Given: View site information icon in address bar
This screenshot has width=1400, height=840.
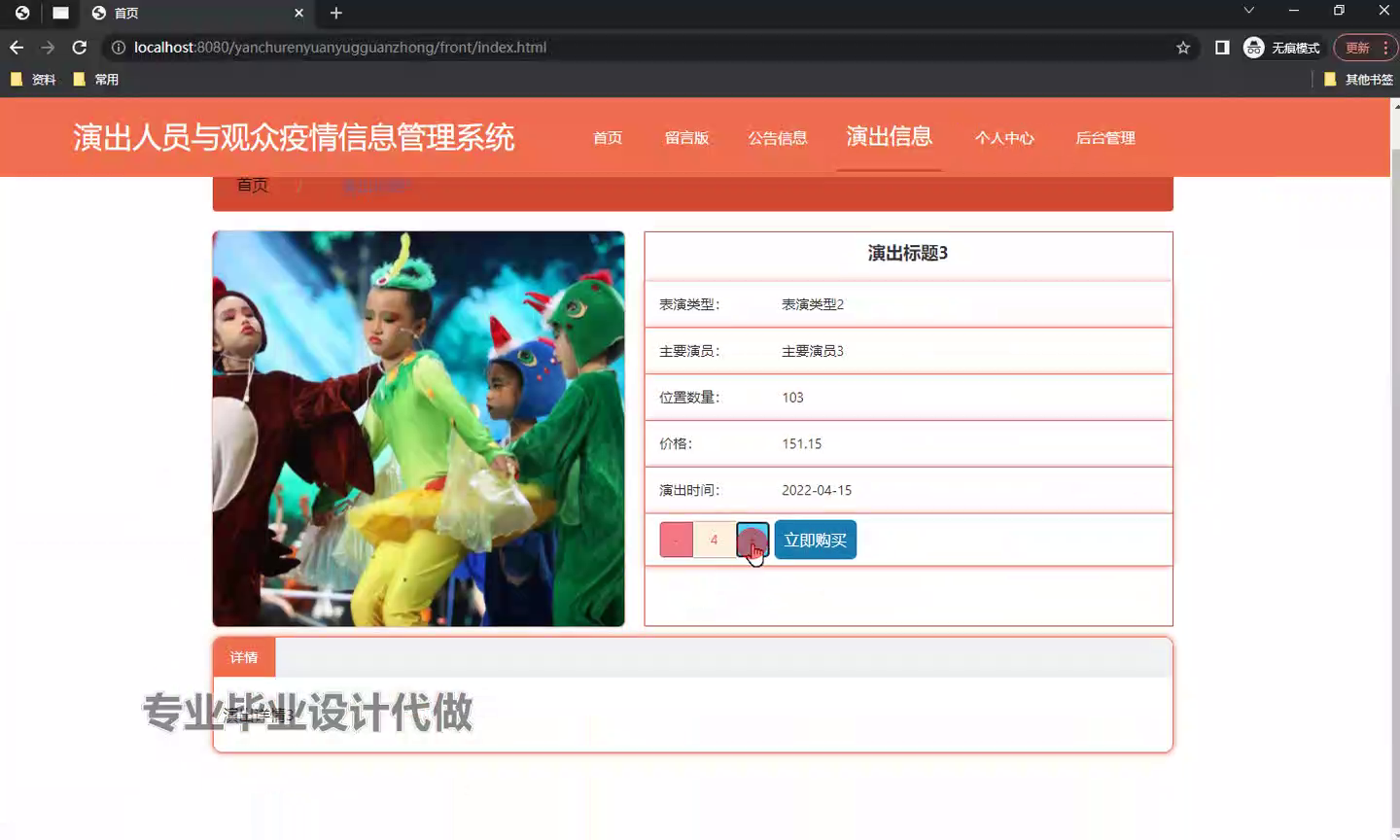Looking at the screenshot, I should click(x=119, y=47).
